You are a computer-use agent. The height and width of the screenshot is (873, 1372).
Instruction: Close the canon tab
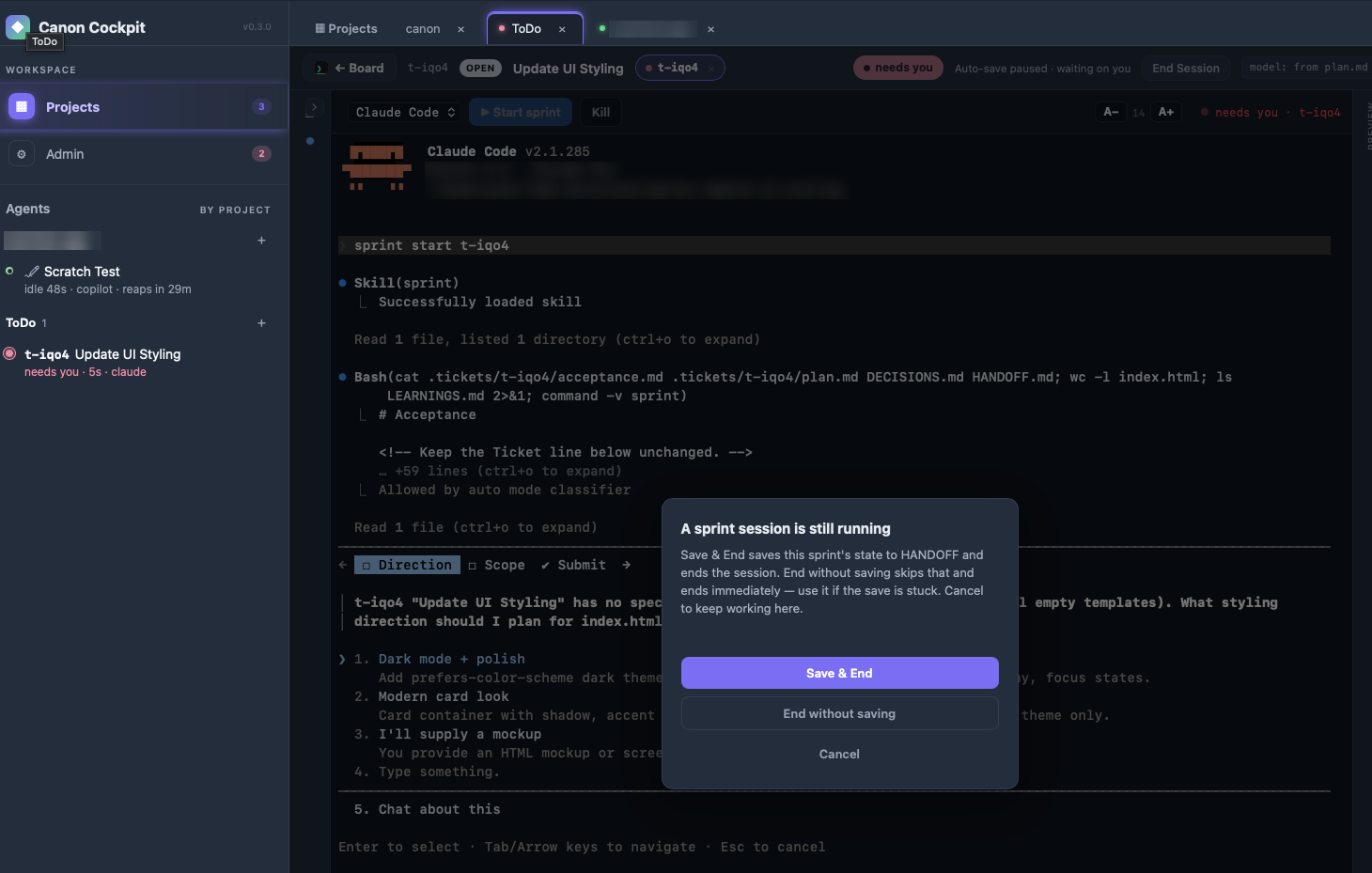(460, 29)
